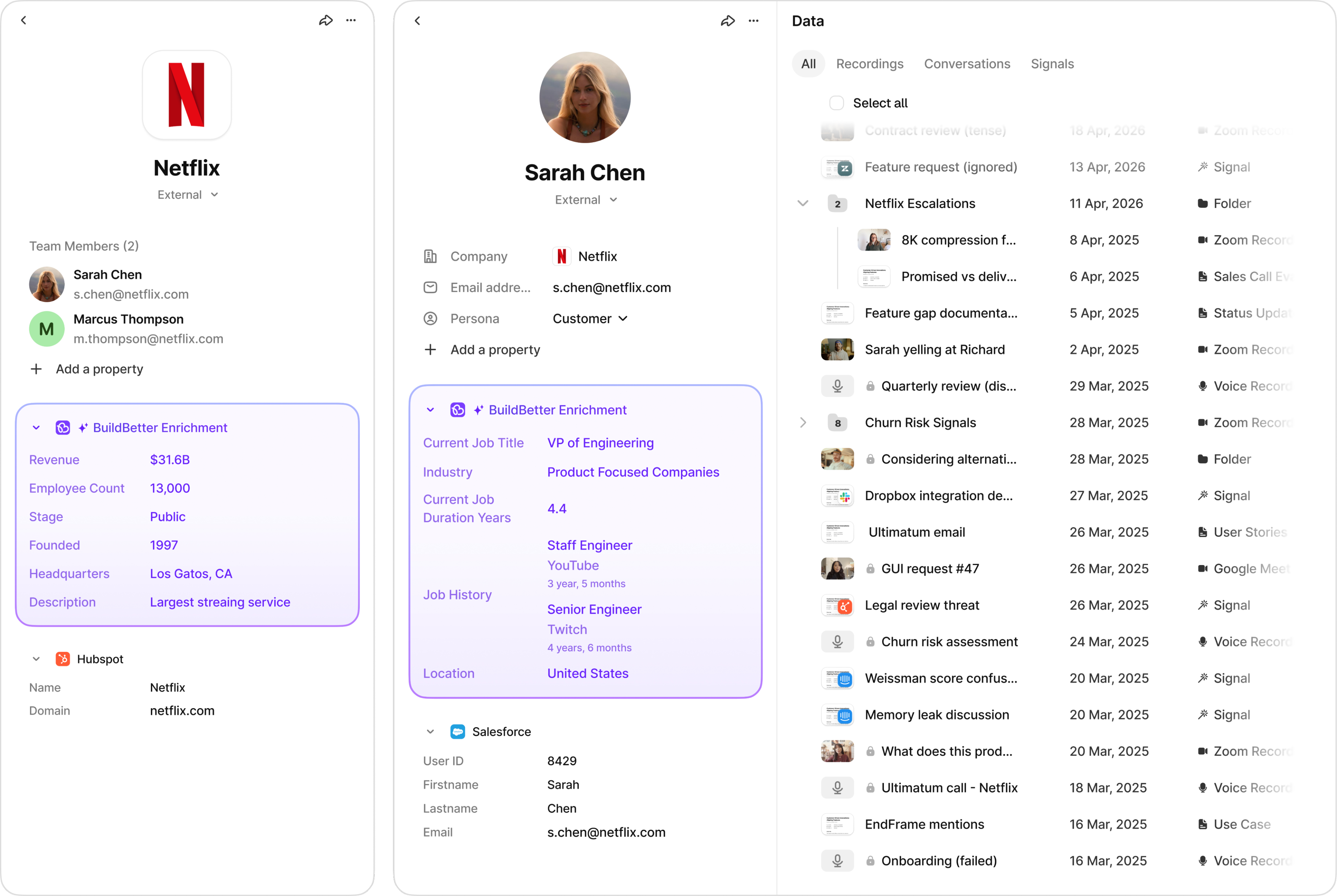Click the Persona person icon
The width and height of the screenshot is (1337, 896).
430,318
